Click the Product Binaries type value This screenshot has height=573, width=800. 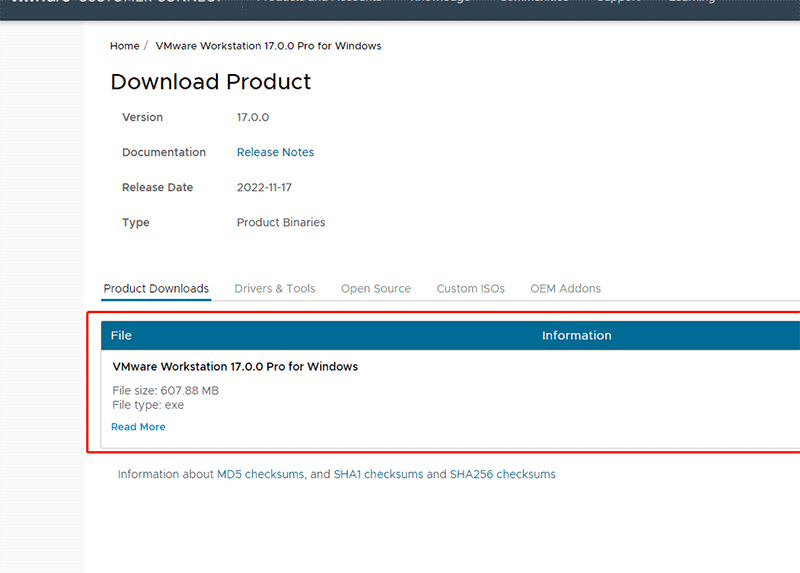(281, 222)
